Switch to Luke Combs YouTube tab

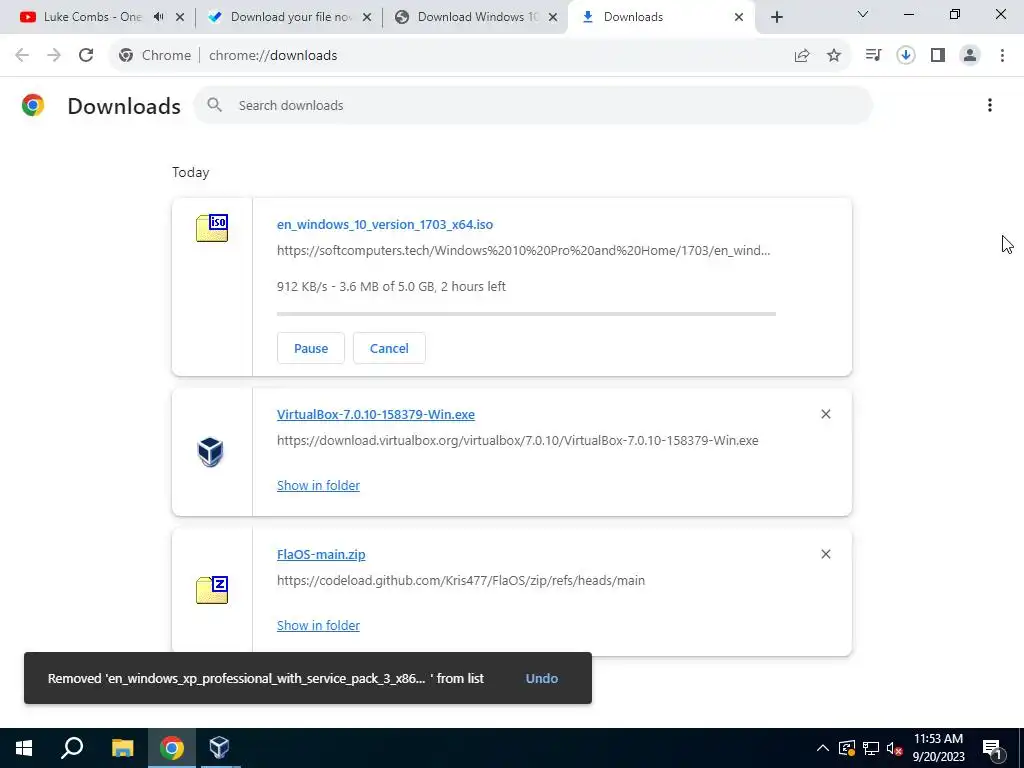91,17
